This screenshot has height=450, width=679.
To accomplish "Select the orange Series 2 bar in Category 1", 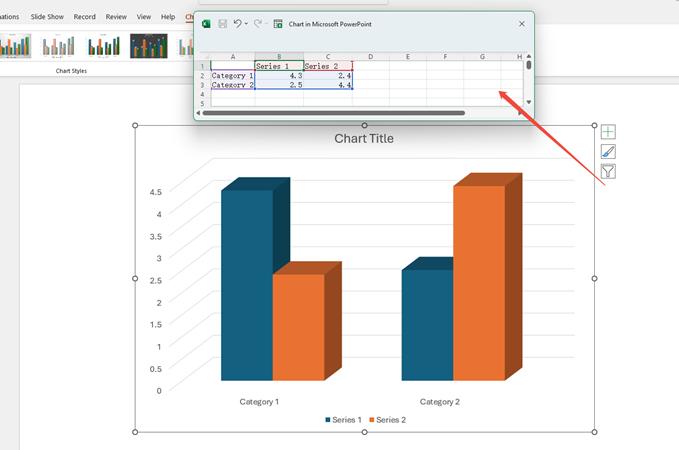I will click(x=299, y=327).
